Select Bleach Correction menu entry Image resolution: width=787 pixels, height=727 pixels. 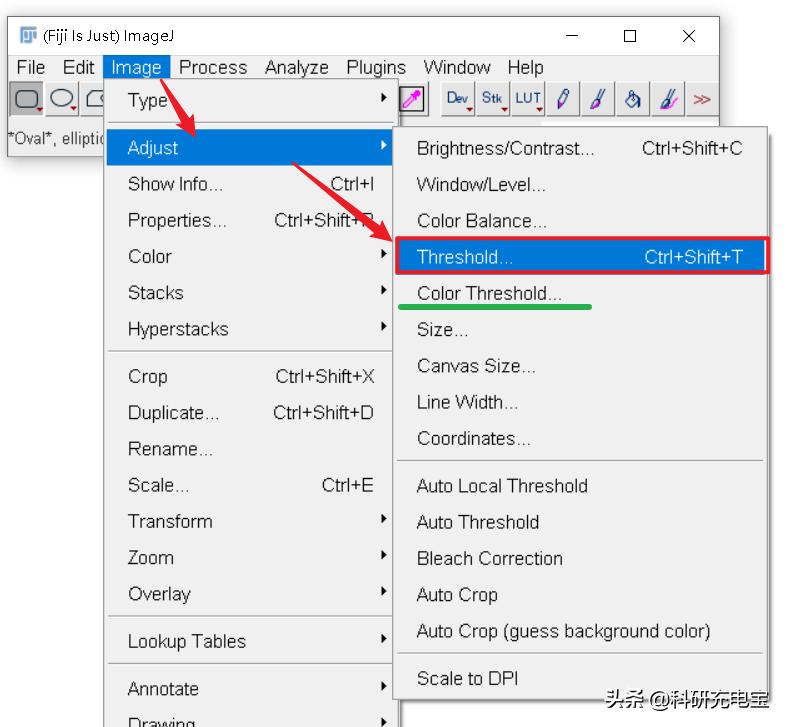point(581,558)
